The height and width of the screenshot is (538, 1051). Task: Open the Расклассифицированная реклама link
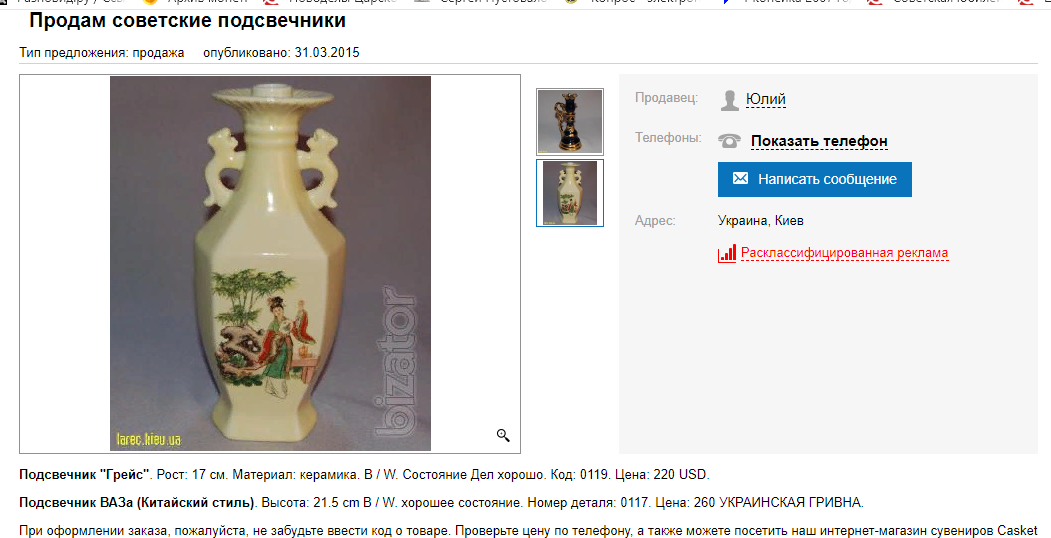click(x=845, y=253)
